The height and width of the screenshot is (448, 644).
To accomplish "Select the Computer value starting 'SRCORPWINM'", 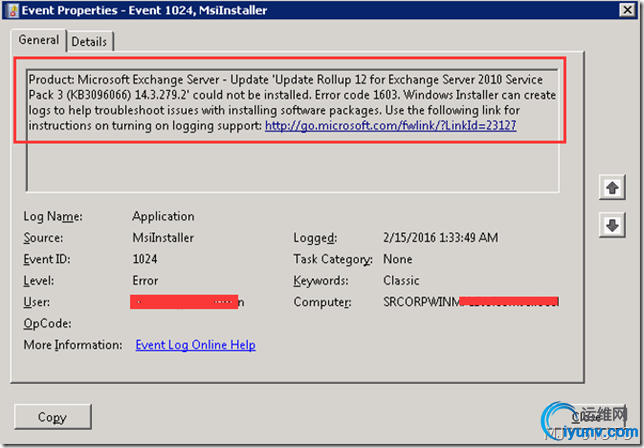I will tap(471, 302).
